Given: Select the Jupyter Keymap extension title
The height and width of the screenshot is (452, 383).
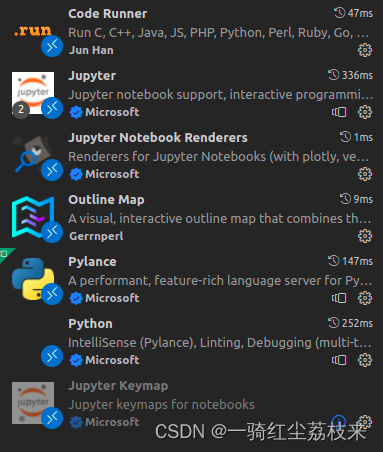Looking at the screenshot, I should 118,386.
